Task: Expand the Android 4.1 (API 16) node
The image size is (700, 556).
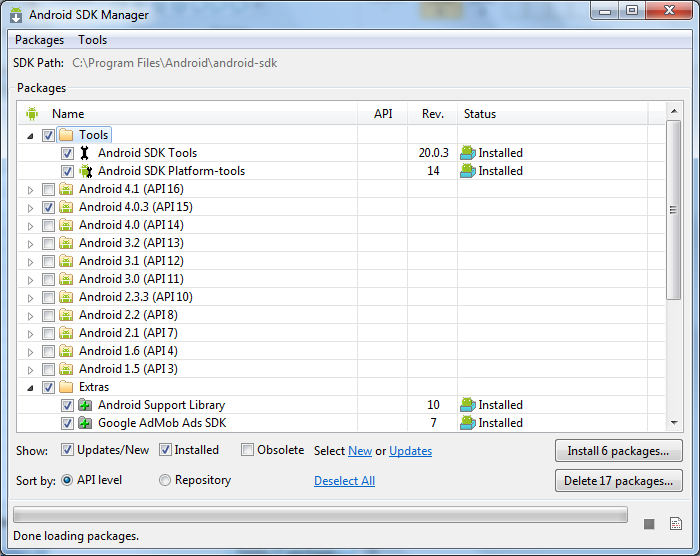Action: coord(30,190)
